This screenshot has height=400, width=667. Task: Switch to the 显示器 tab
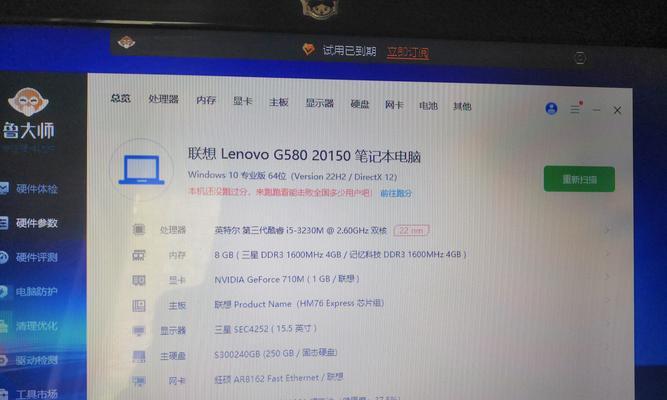pyautogui.click(x=319, y=103)
